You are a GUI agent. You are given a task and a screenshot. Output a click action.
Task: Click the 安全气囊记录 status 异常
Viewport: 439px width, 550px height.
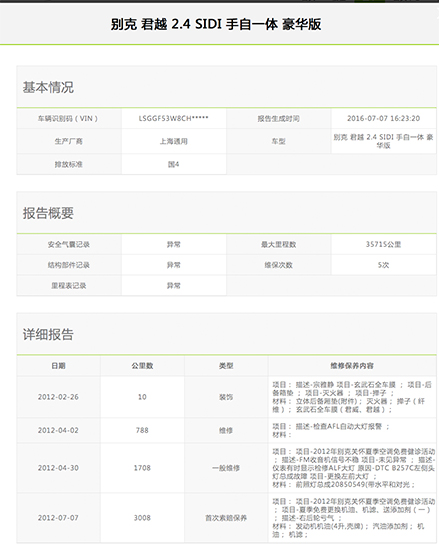click(x=174, y=244)
